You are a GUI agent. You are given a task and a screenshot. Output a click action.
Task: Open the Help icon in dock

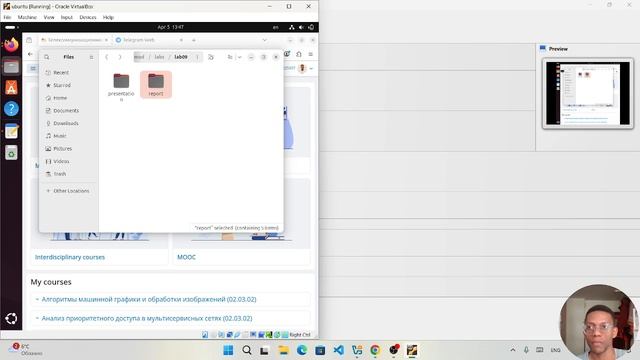(11, 109)
